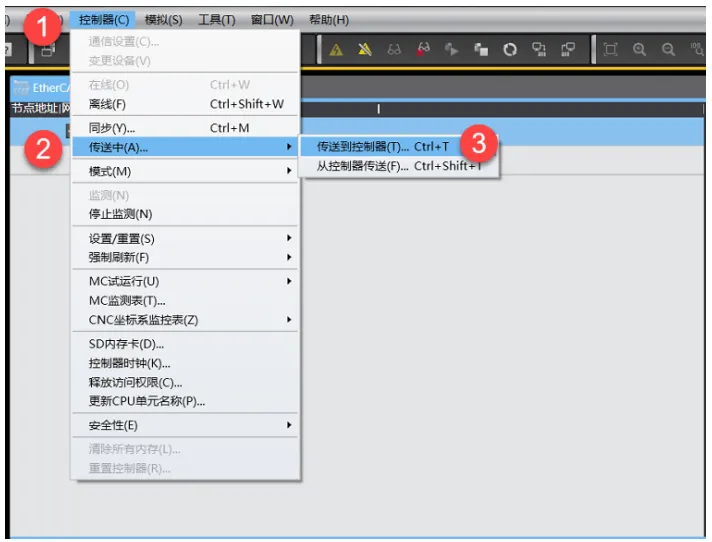Screen dimensions: 712x542
Task: Click the fit-to-window zoom icon
Action: (611, 50)
